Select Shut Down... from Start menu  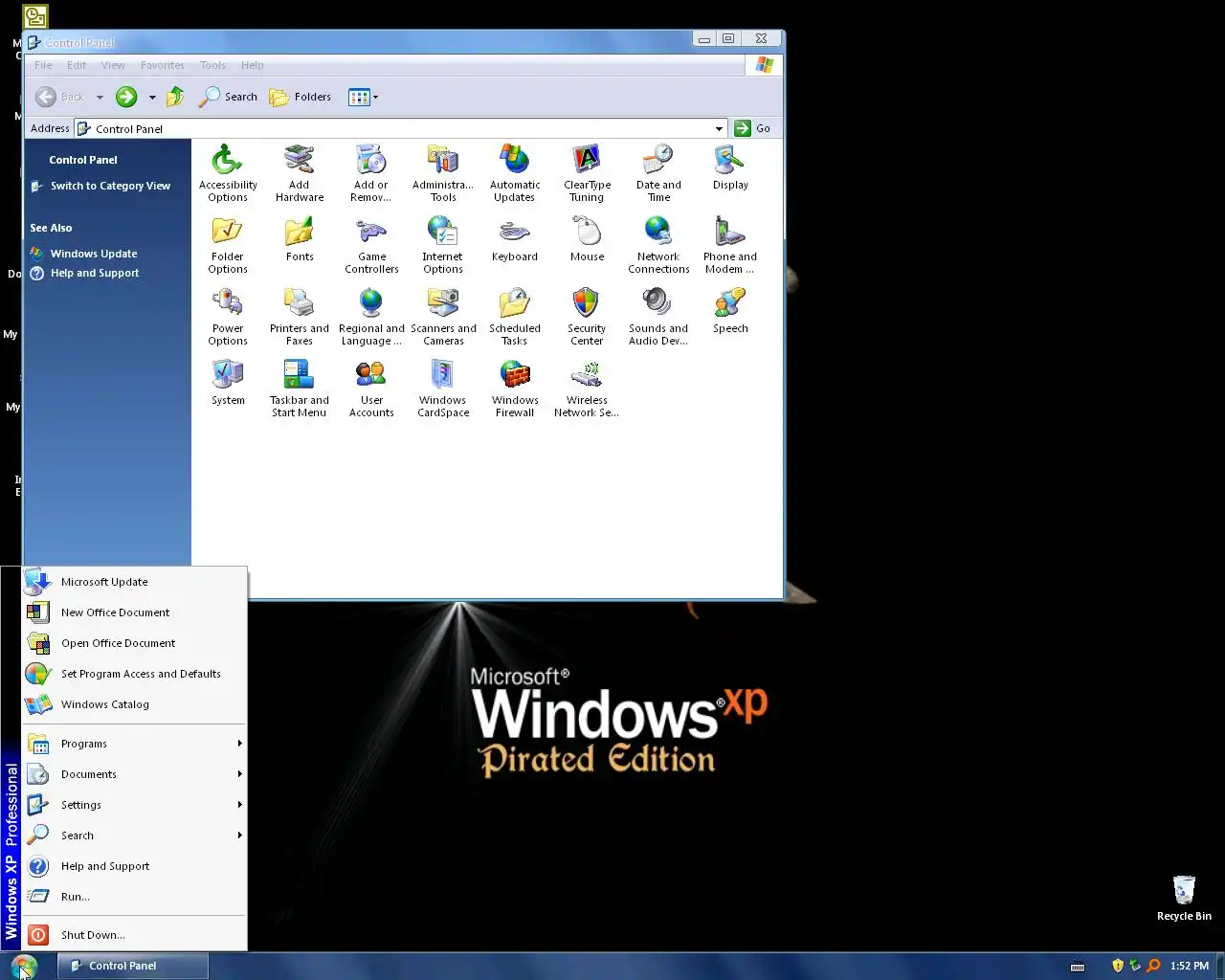click(134, 935)
